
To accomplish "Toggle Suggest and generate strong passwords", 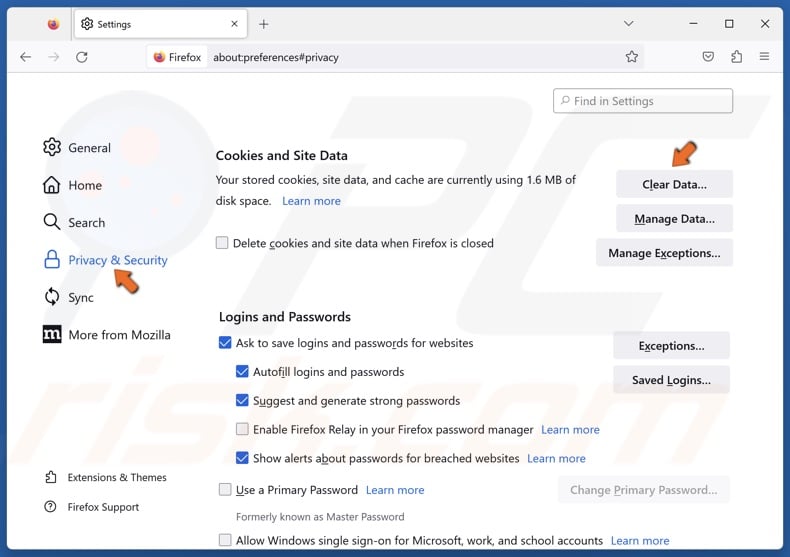I will (x=242, y=400).
